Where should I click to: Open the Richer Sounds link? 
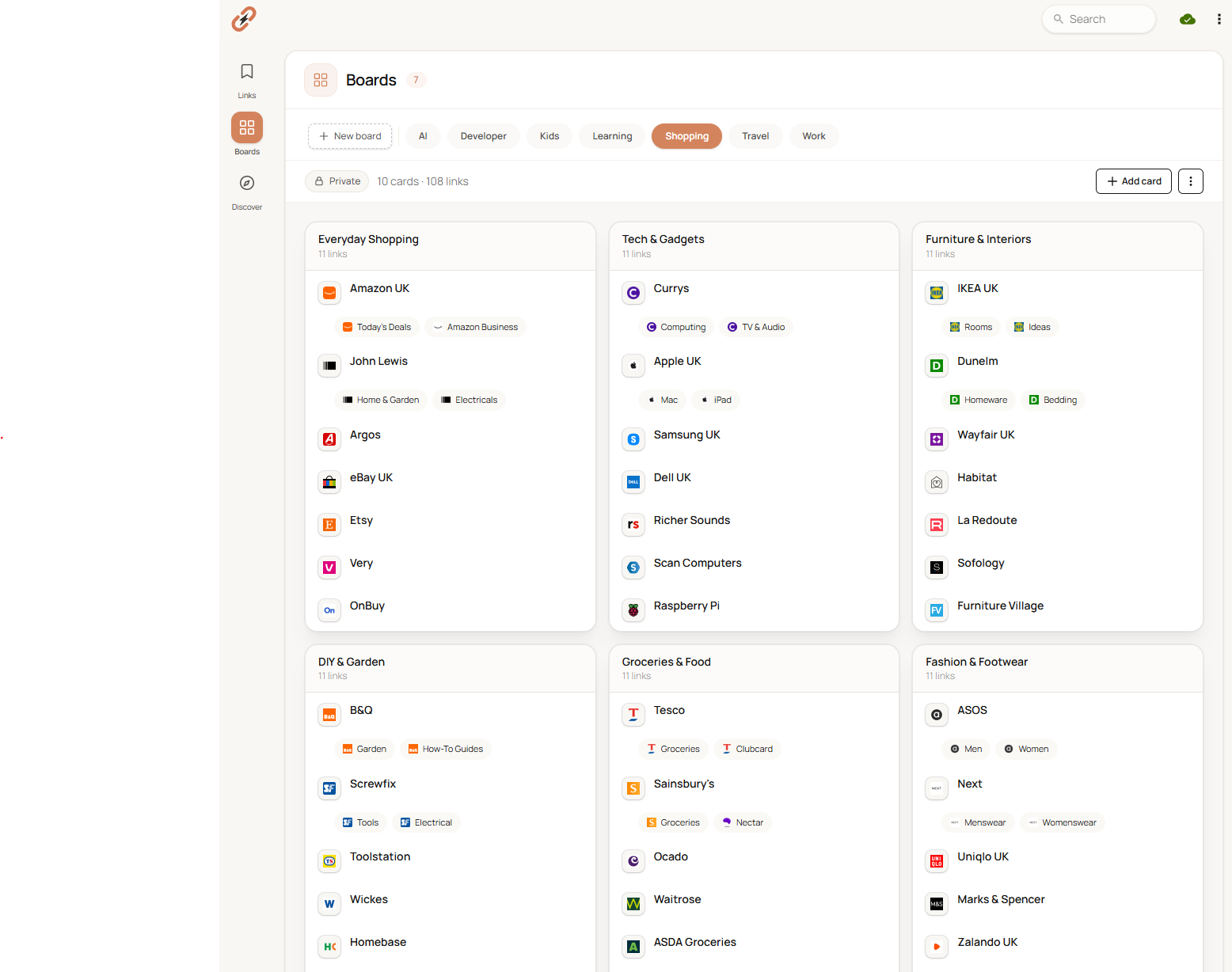tap(692, 521)
